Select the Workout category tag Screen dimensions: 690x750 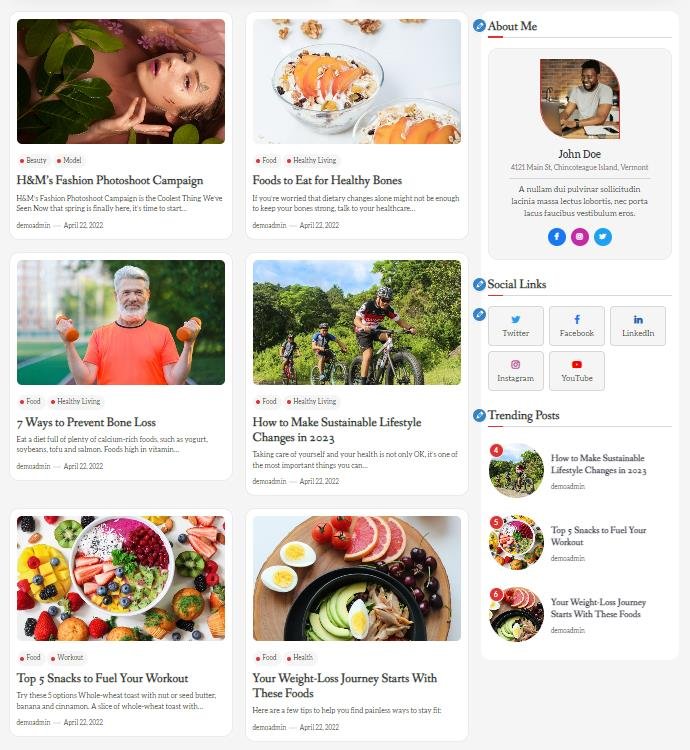pos(67,657)
